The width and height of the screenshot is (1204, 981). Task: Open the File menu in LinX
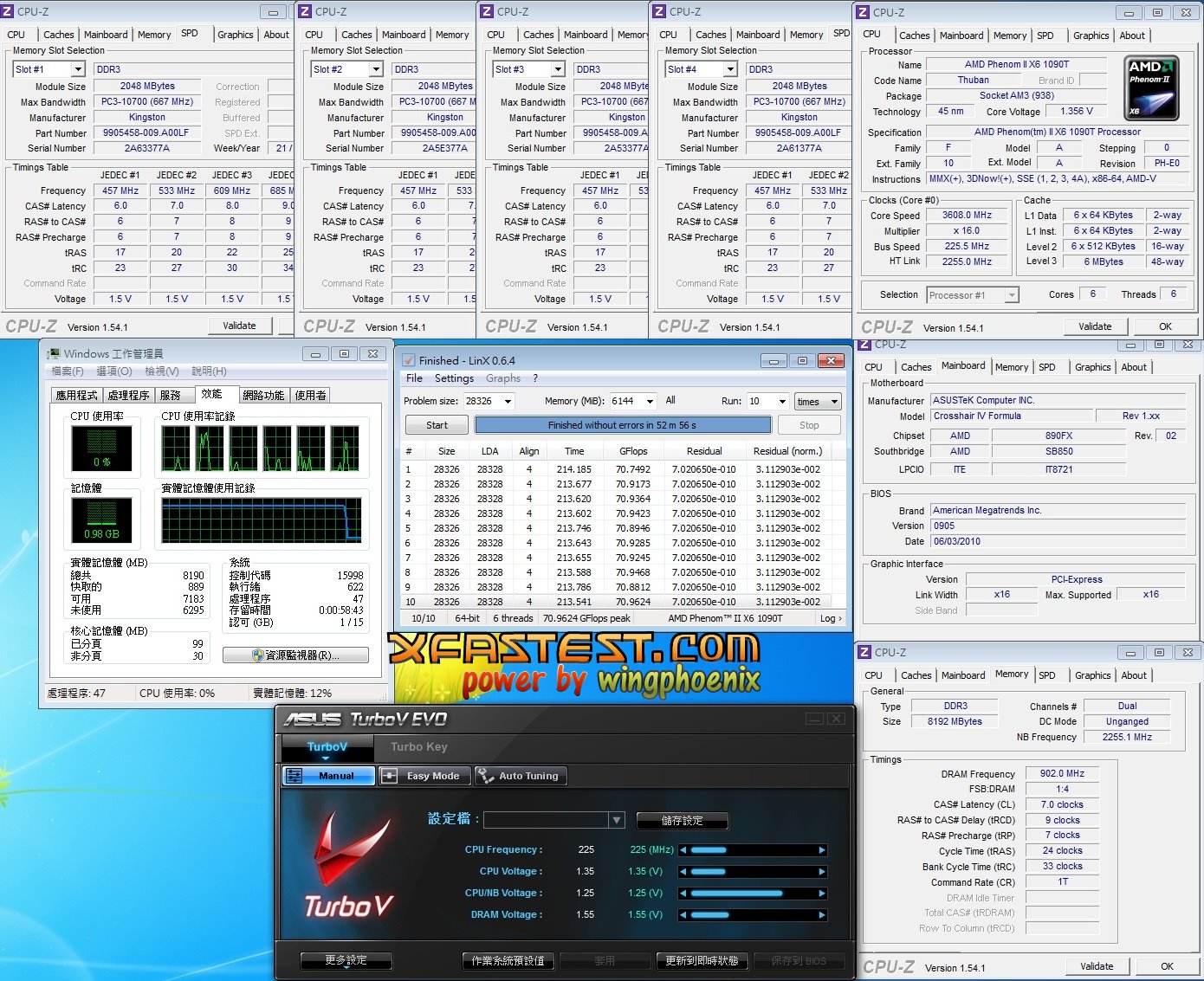pos(414,378)
